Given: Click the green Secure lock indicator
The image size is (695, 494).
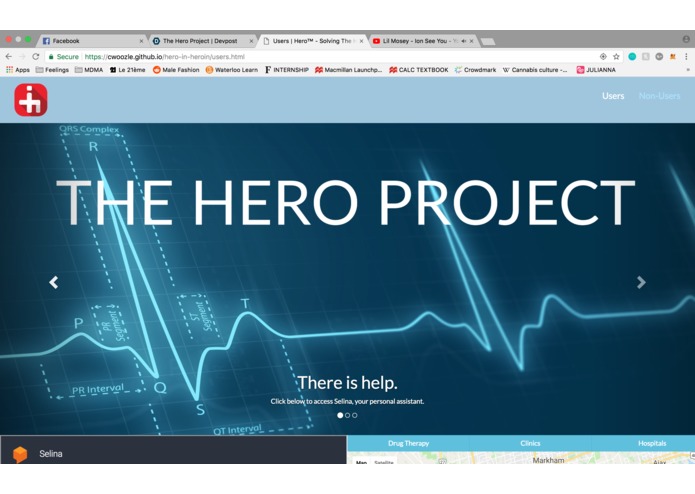Looking at the screenshot, I should click(x=63, y=57).
